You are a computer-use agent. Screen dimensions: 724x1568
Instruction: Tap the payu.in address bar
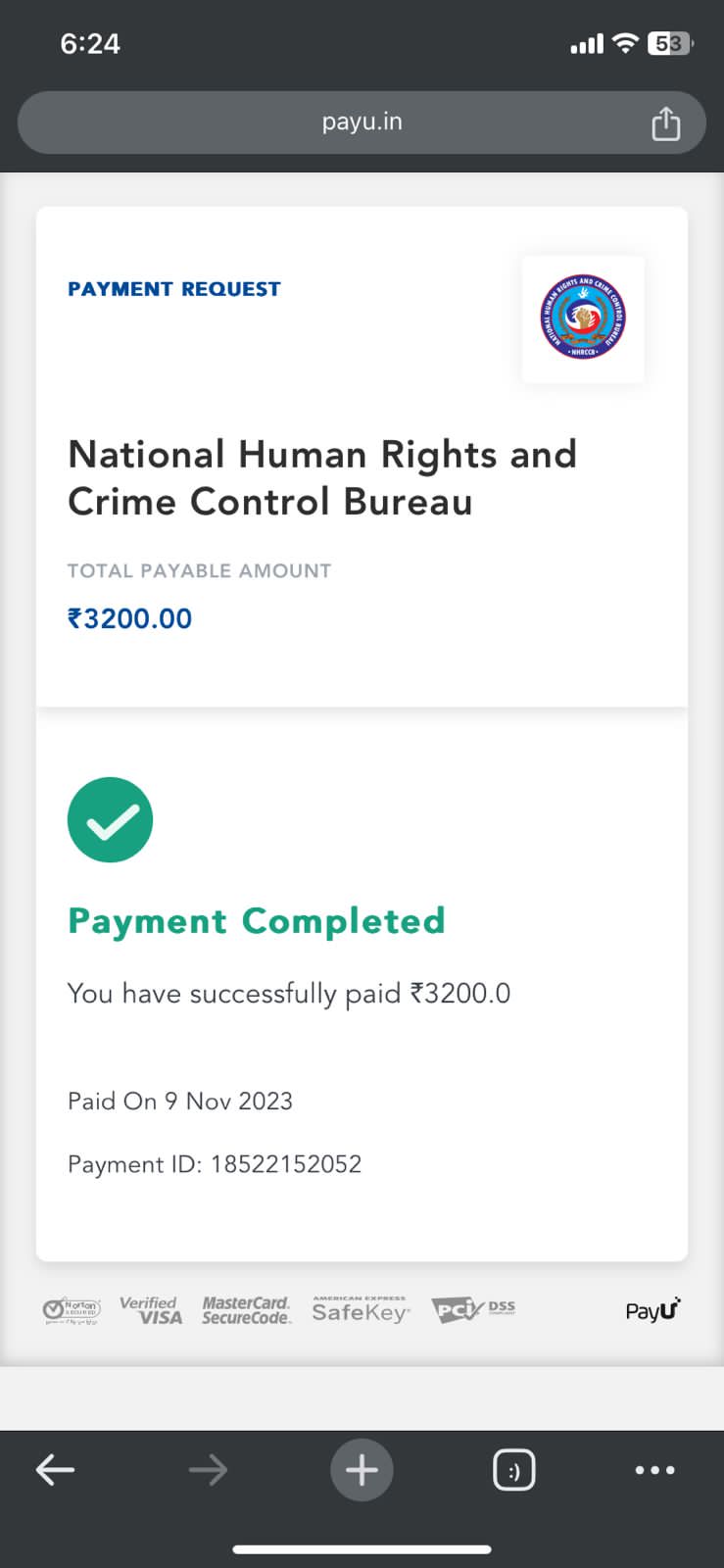point(362,122)
